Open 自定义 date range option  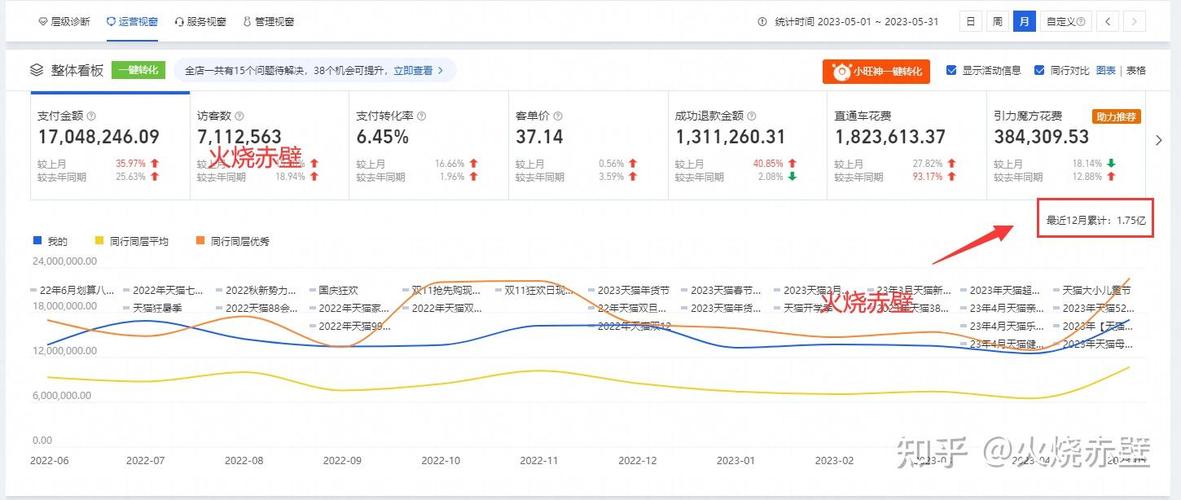(1066, 21)
